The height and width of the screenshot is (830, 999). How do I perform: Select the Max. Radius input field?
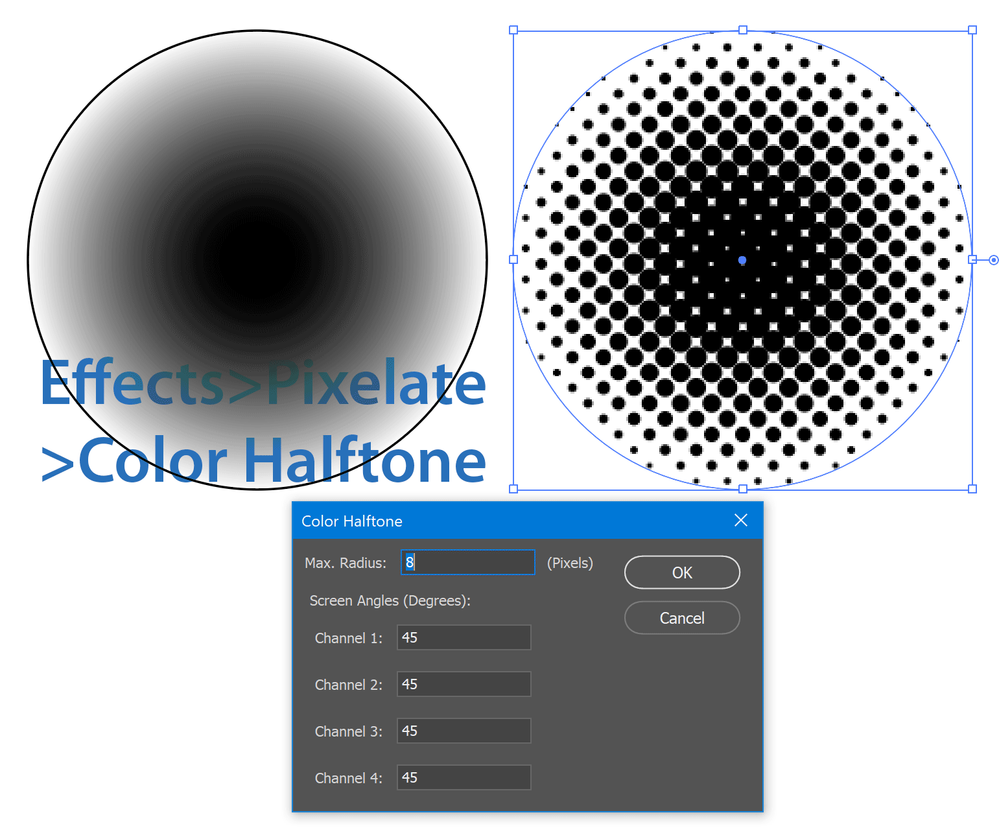[467, 562]
